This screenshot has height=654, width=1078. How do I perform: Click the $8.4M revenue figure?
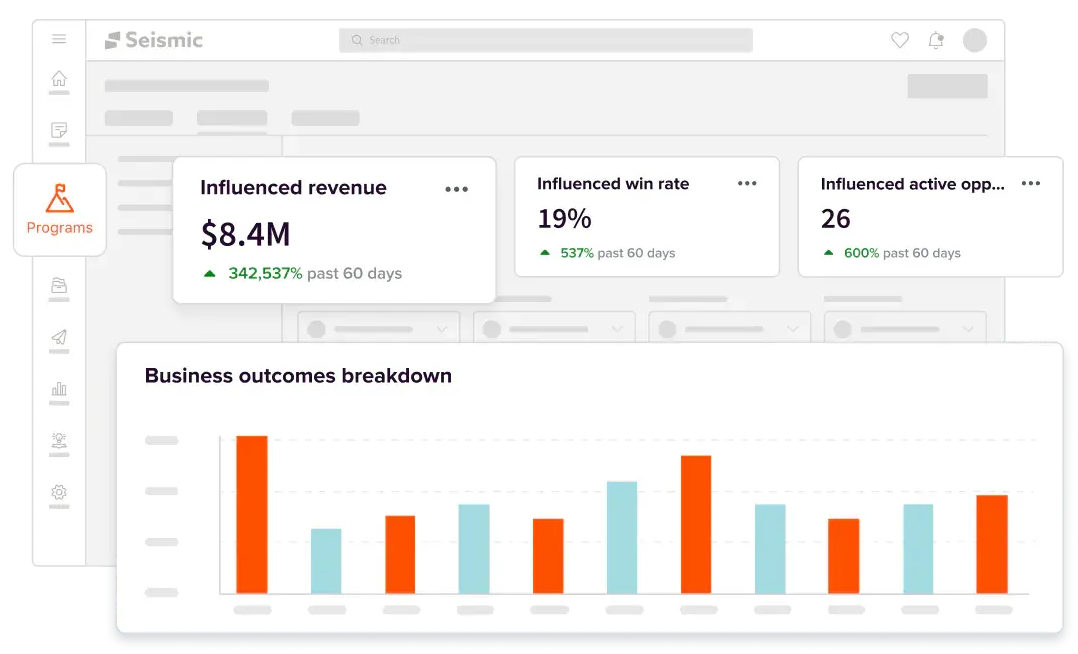[x=245, y=235]
